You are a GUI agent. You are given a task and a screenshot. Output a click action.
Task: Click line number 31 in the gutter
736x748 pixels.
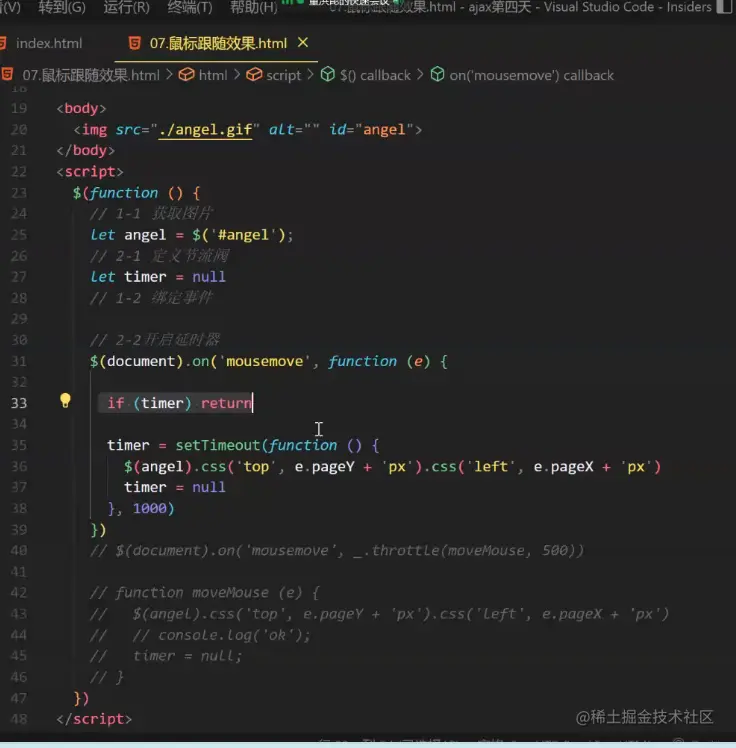19,361
